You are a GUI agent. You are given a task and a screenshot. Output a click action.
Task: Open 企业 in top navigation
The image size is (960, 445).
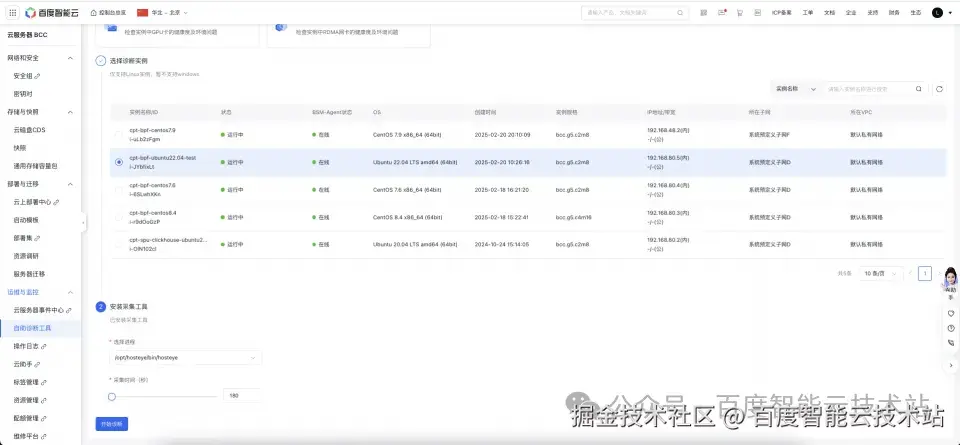click(851, 12)
